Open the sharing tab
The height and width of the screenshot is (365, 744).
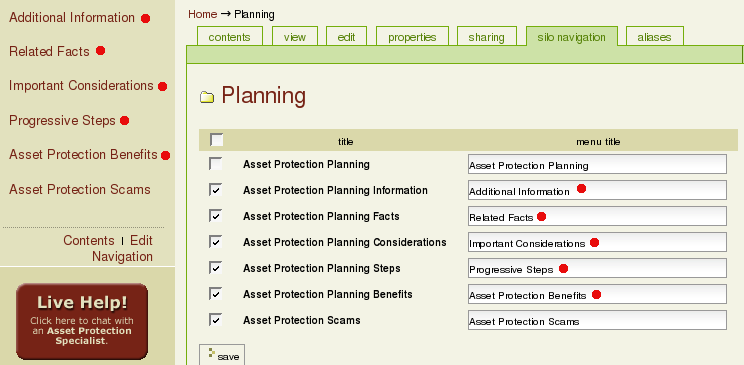point(486,37)
